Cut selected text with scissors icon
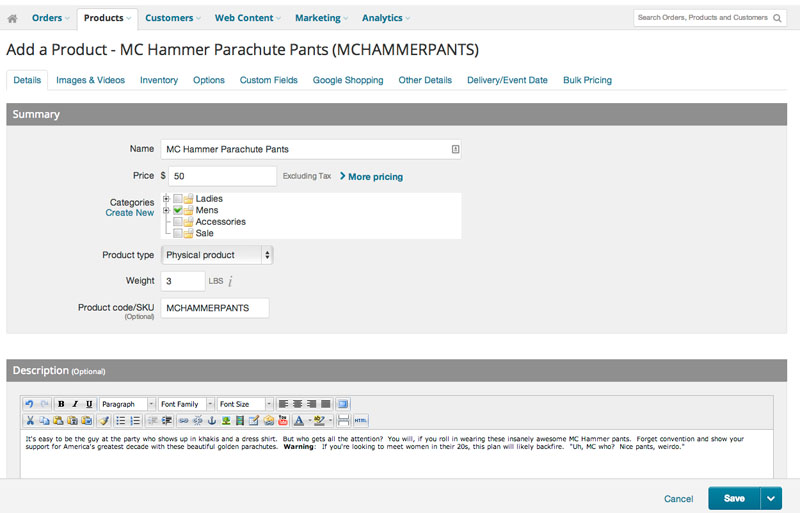The width and height of the screenshot is (800, 513). click(x=30, y=421)
